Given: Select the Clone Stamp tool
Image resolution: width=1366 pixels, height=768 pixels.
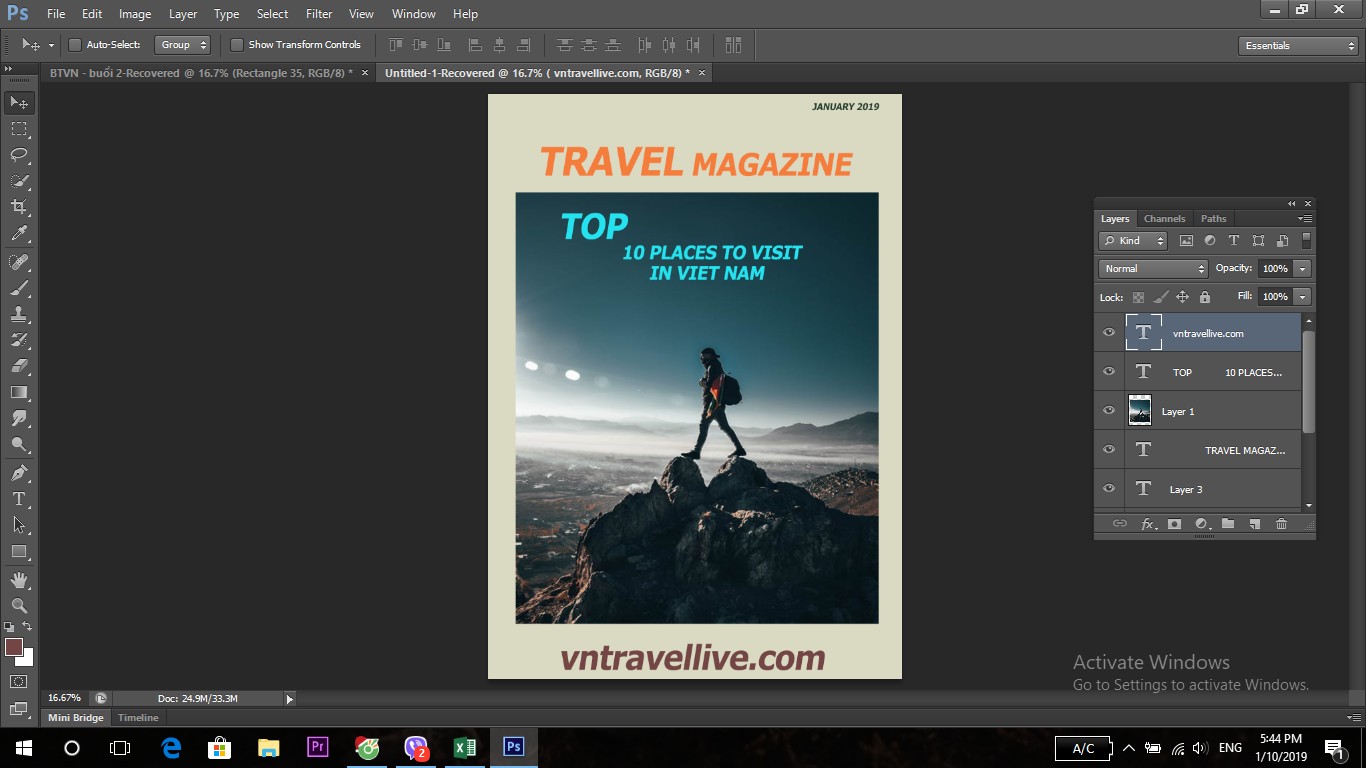Looking at the screenshot, I should pos(19,314).
